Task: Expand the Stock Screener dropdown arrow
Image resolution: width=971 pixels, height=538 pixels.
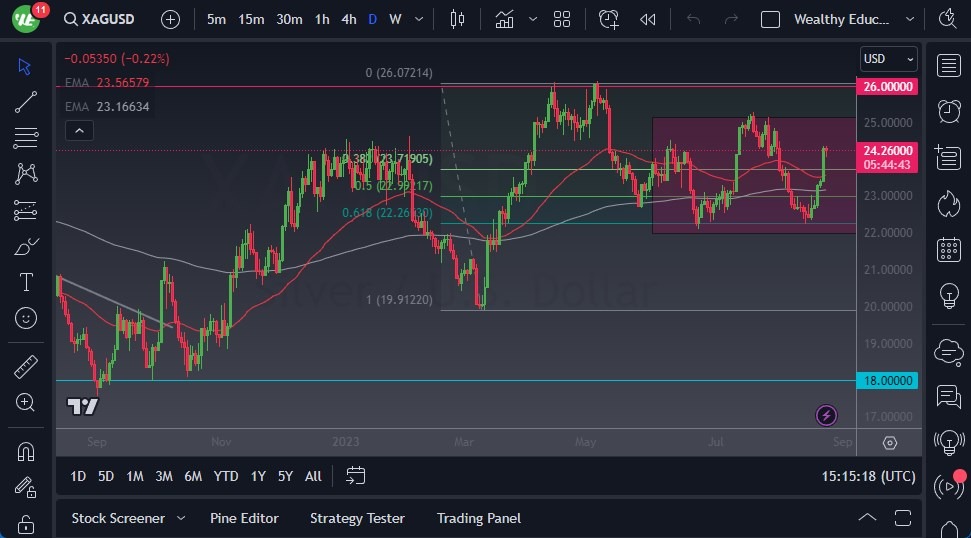Action: [181, 518]
